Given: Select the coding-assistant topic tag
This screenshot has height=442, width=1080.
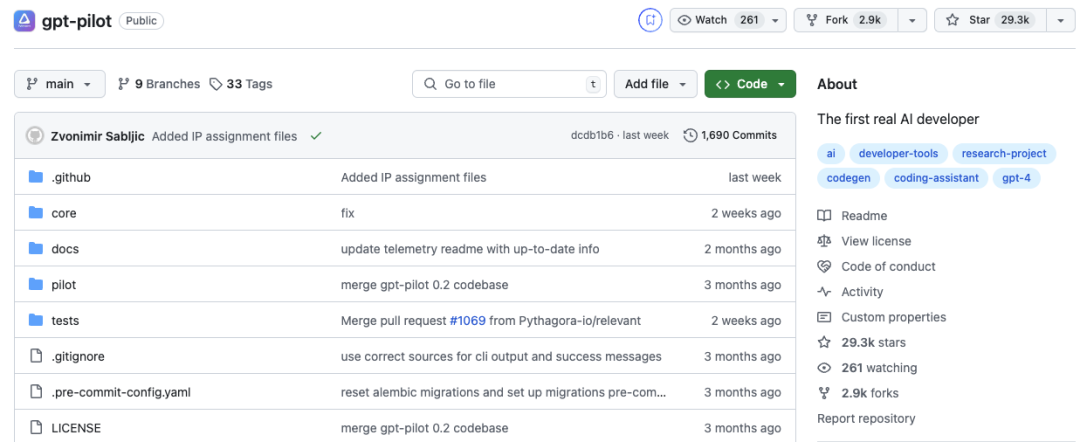Looking at the screenshot, I should [x=936, y=178].
